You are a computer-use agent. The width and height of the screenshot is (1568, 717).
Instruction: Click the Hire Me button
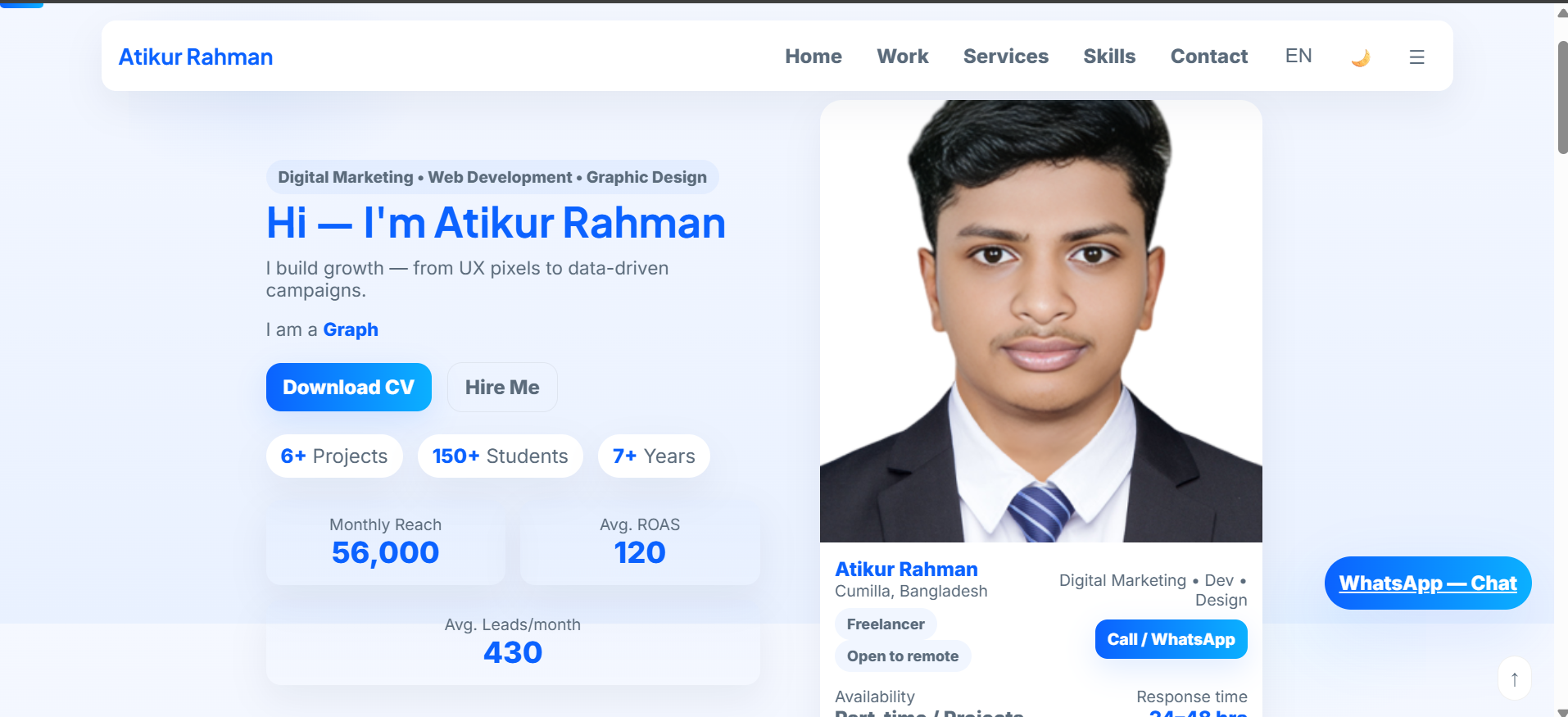point(502,387)
